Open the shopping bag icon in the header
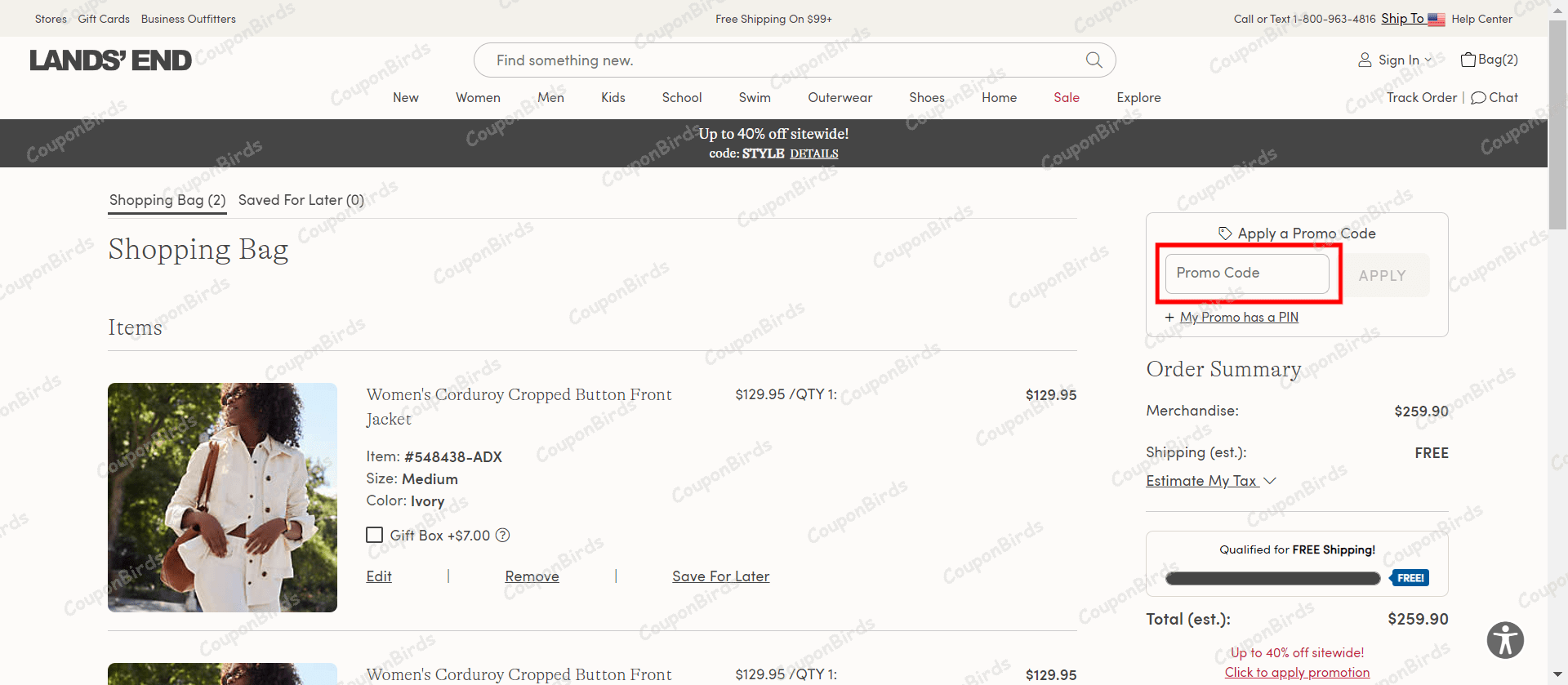Screen dimensions: 1568x685 (x=1468, y=60)
